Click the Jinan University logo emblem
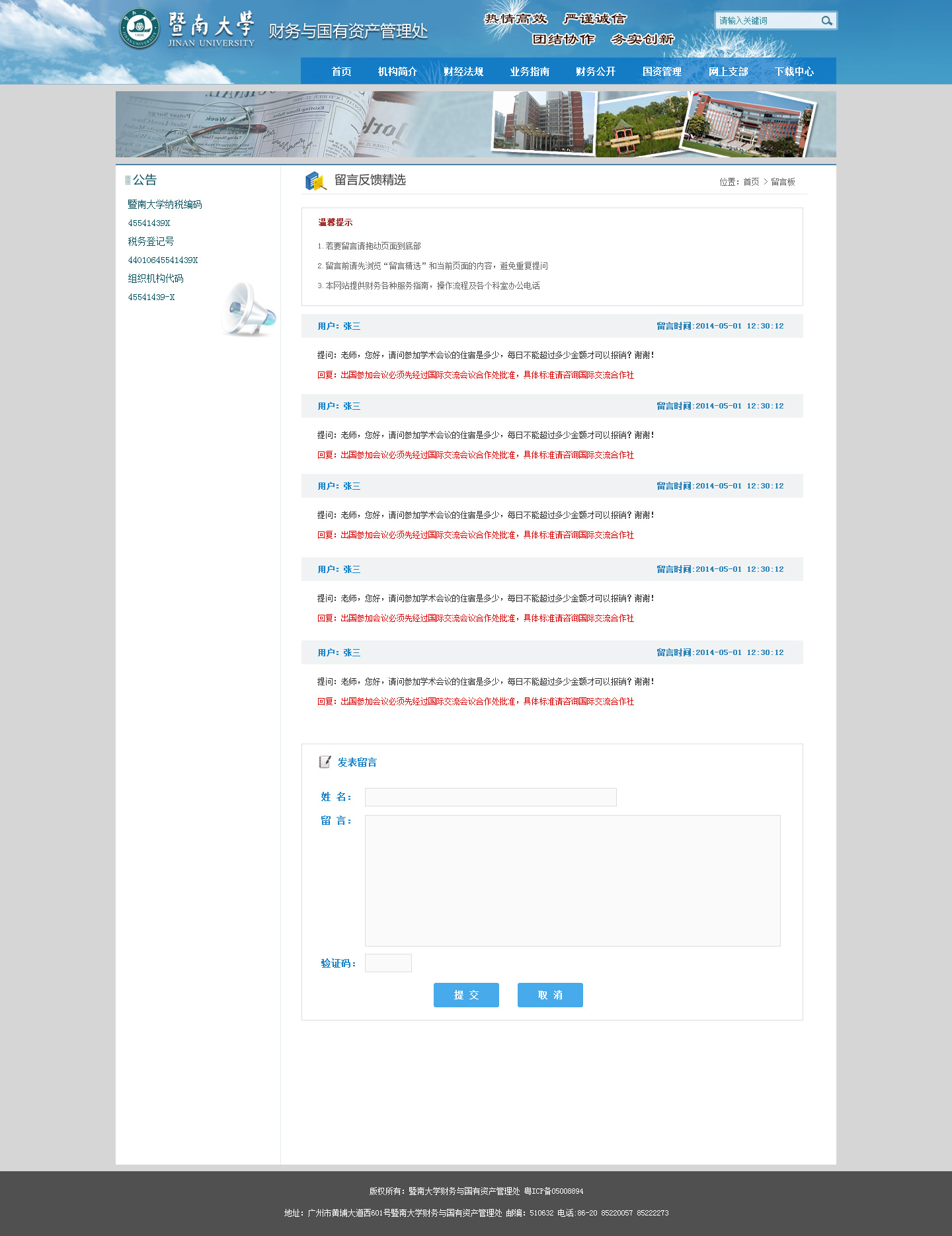 139,29
